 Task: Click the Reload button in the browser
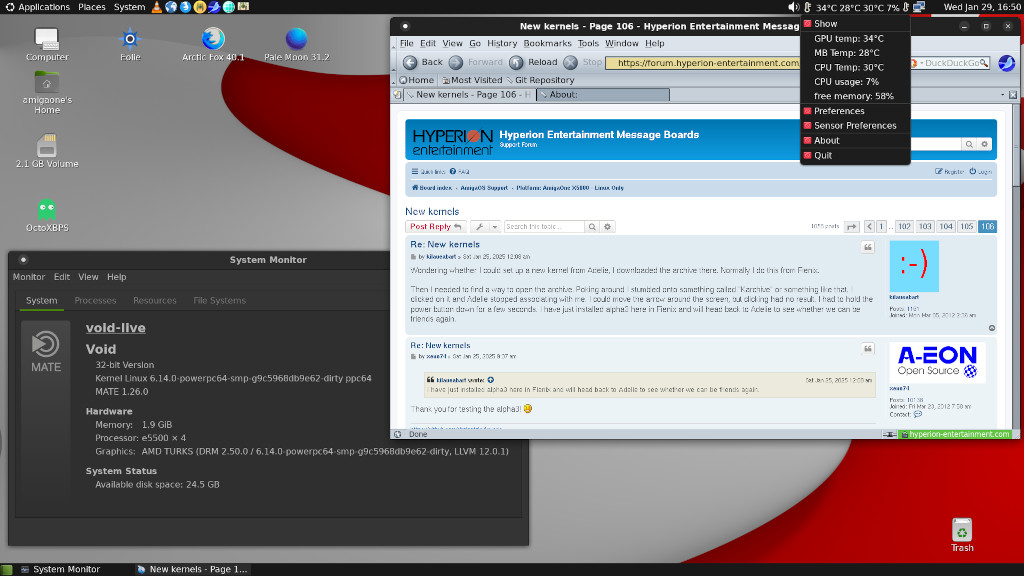pyautogui.click(x=534, y=62)
